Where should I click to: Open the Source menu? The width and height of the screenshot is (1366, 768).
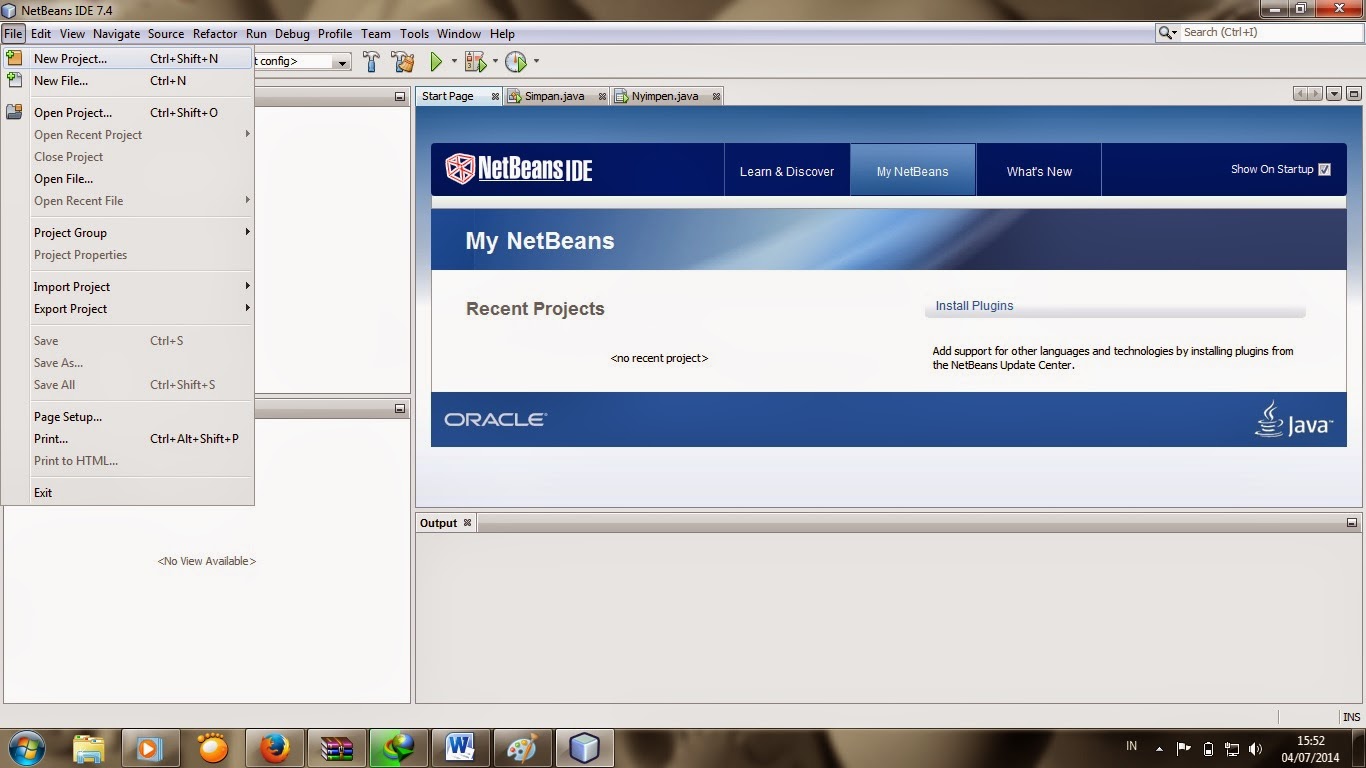click(x=166, y=33)
